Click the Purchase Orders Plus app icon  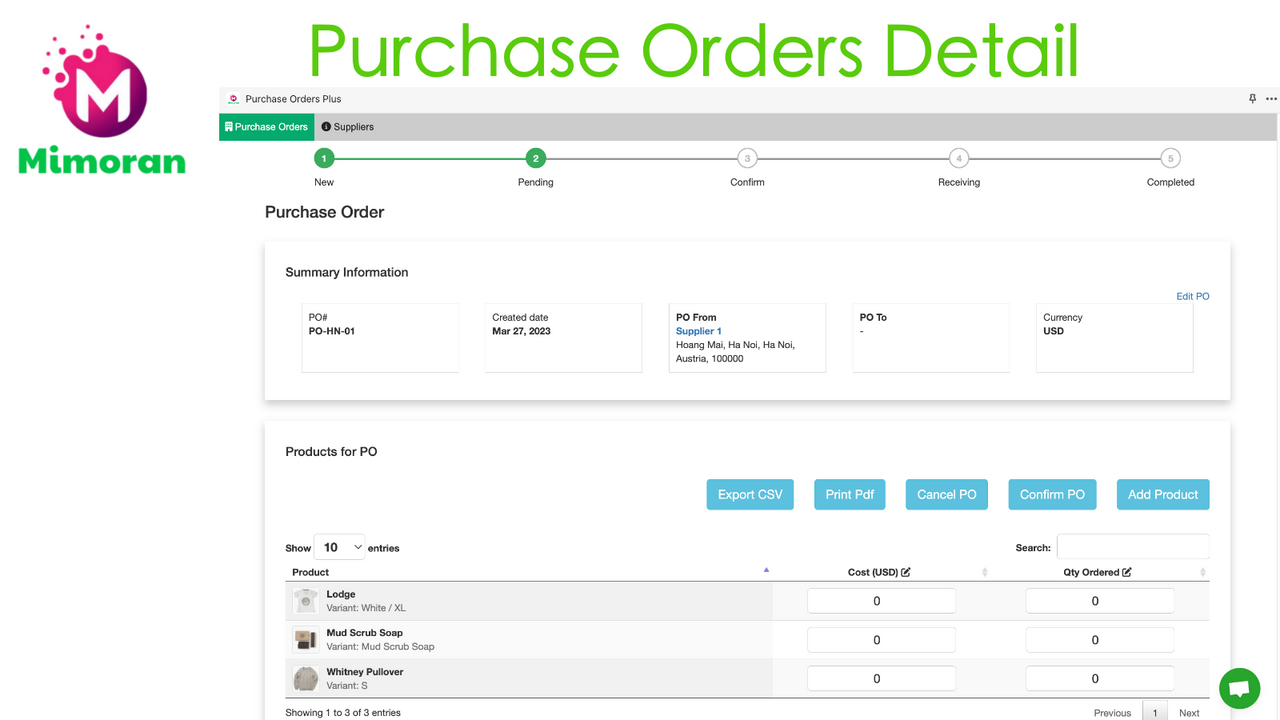pyautogui.click(x=233, y=99)
